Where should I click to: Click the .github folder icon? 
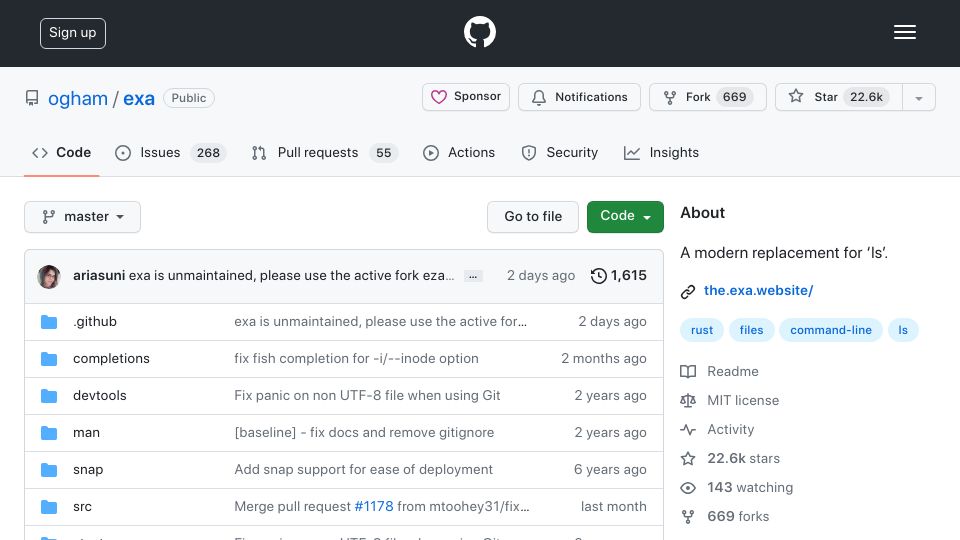pyautogui.click(x=49, y=322)
